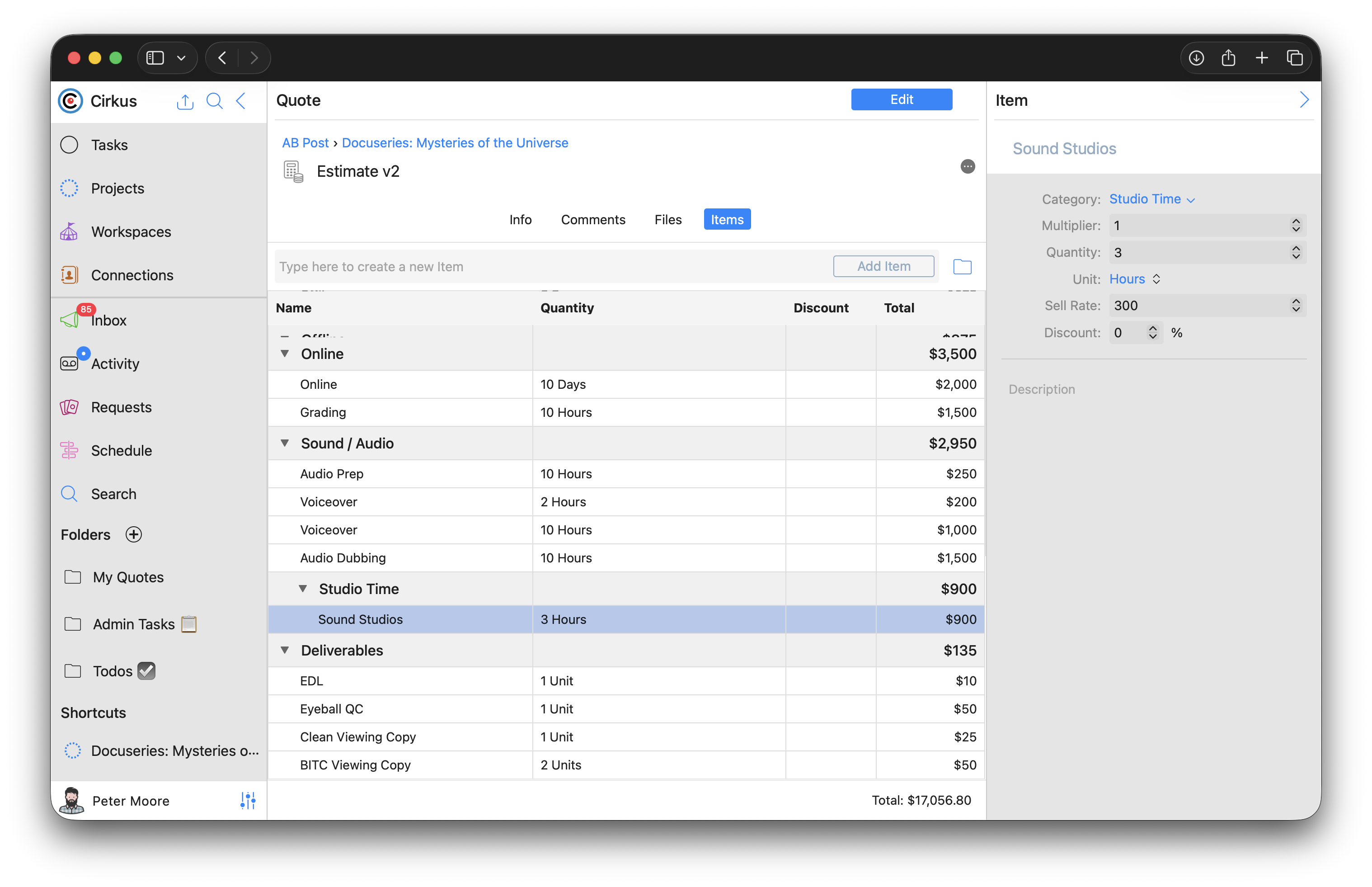Add a new folder with plus icon
The width and height of the screenshot is (1372, 887).
[x=134, y=534]
